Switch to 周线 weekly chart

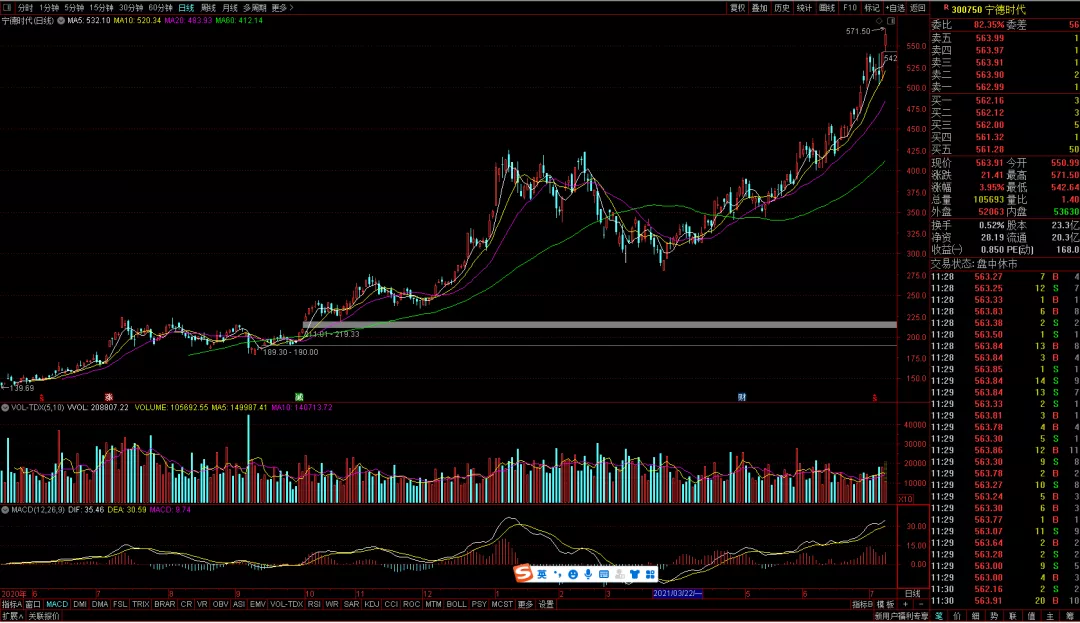click(208, 8)
